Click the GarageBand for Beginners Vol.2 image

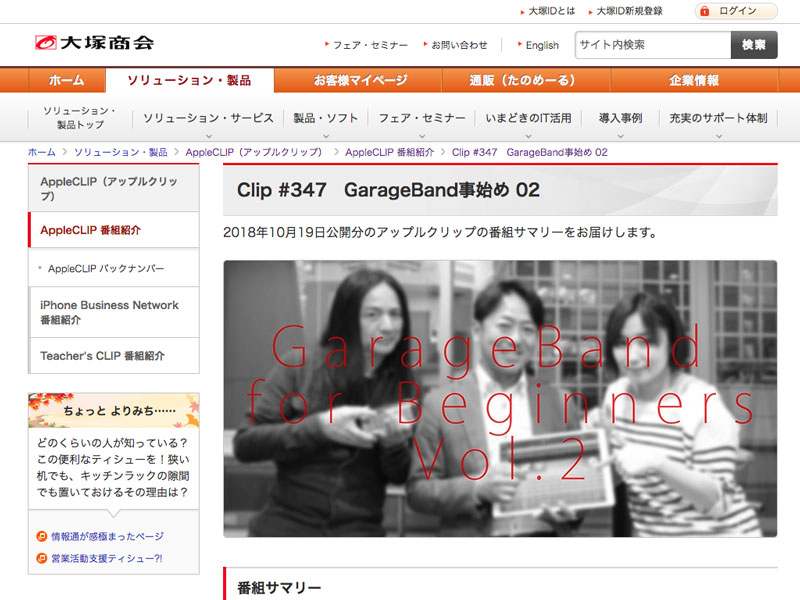500,398
